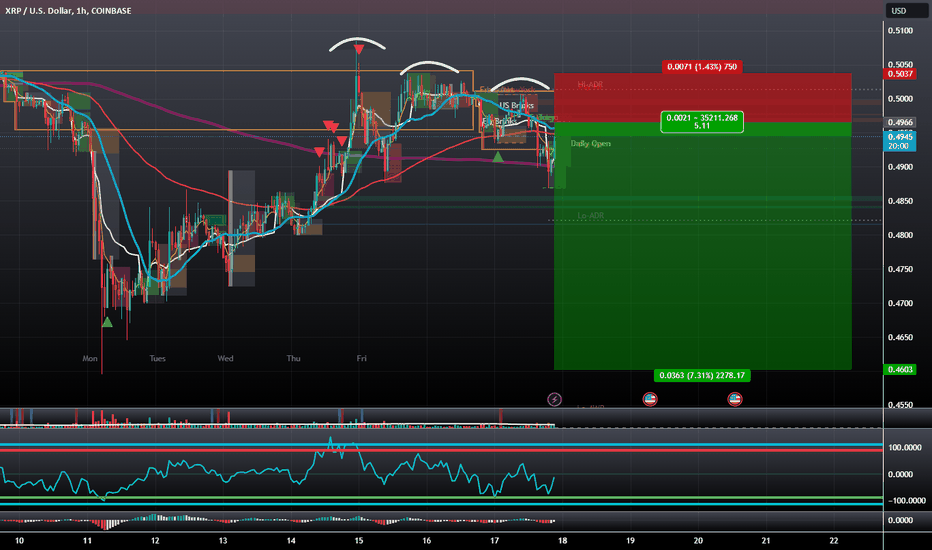The width and height of the screenshot is (932, 550).
Task: Open the second US flag economic event icon
Action: click(735, 399)
